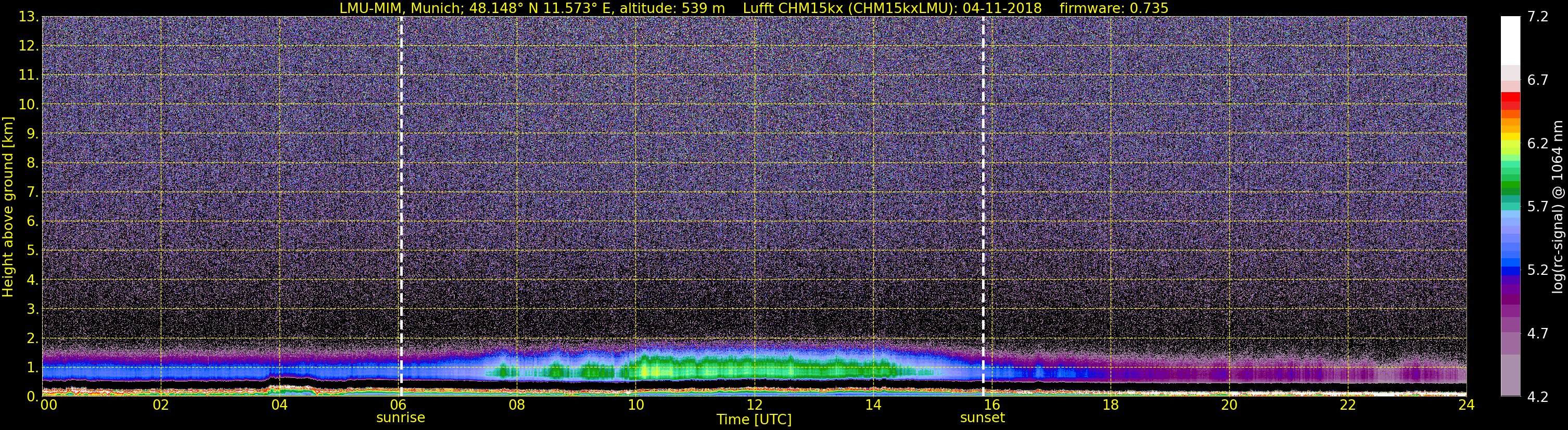The image size is (1568, 430).
Task: Click height axis tick label '7.'
Action: click(x=32, y=193)
